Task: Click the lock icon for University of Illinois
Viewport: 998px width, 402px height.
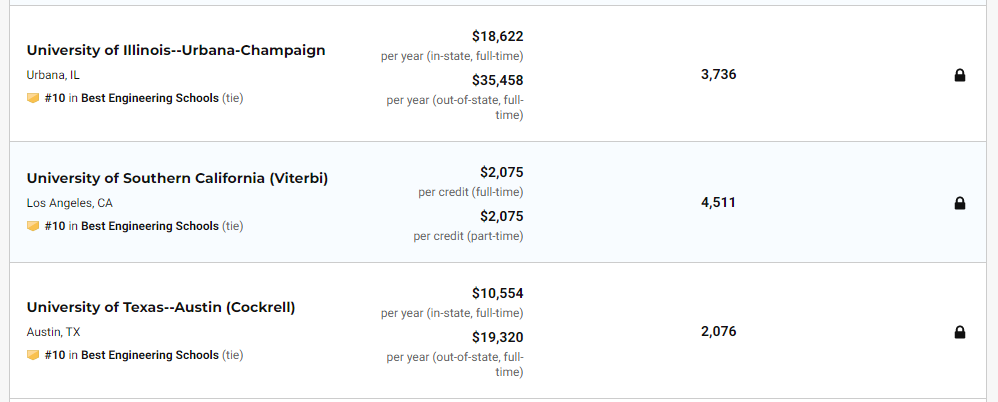Action: coord(959,75)
